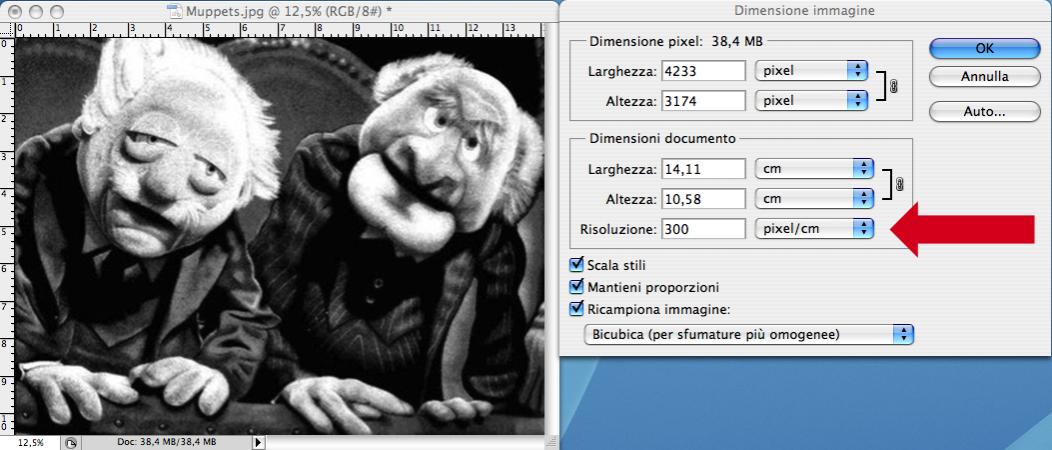The image size is (1052, 450).
Task: Confirm with the OK button
Action: [x=984, y=48]
